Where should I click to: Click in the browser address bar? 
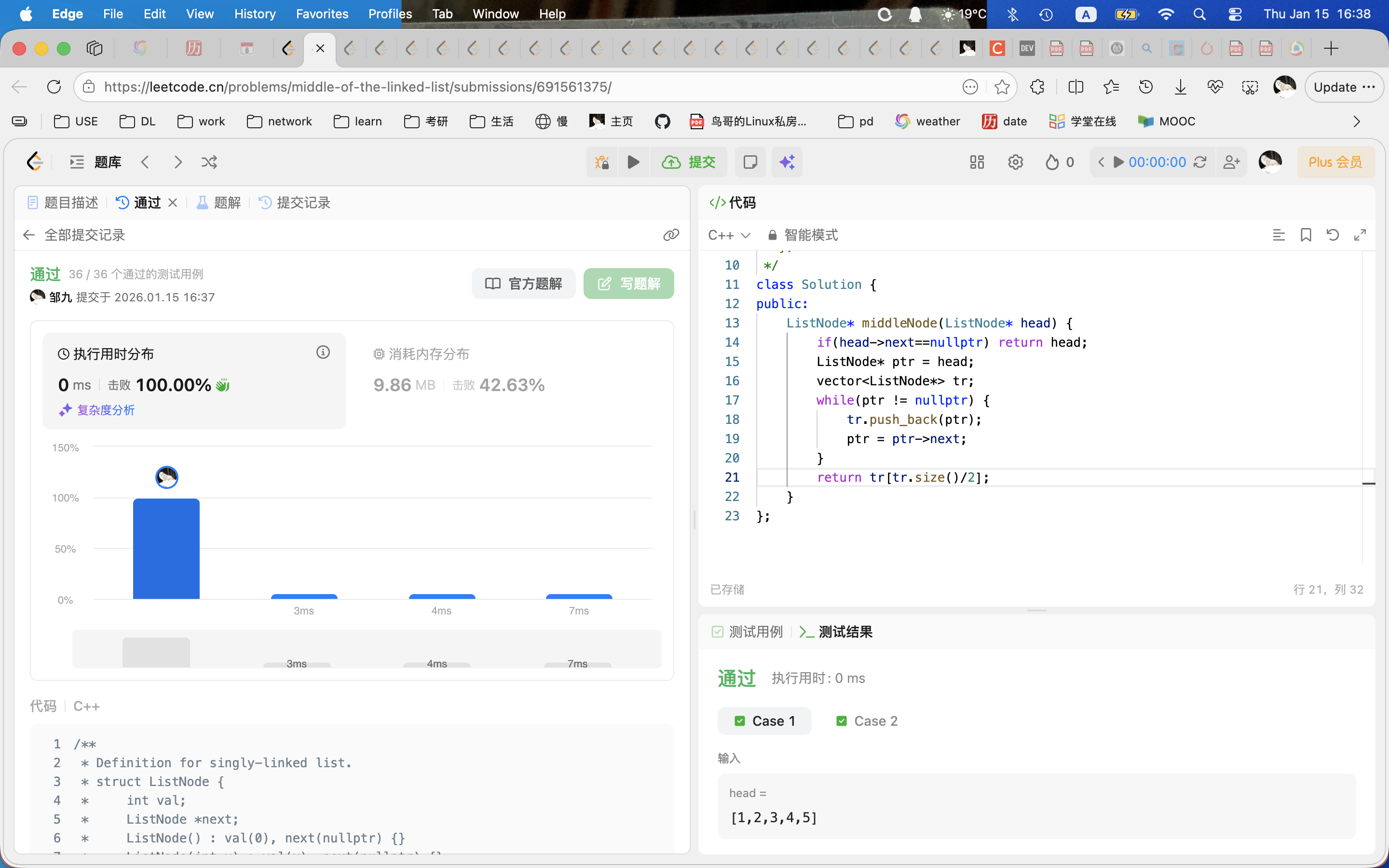pyautogui.click(x=357, y=87)
